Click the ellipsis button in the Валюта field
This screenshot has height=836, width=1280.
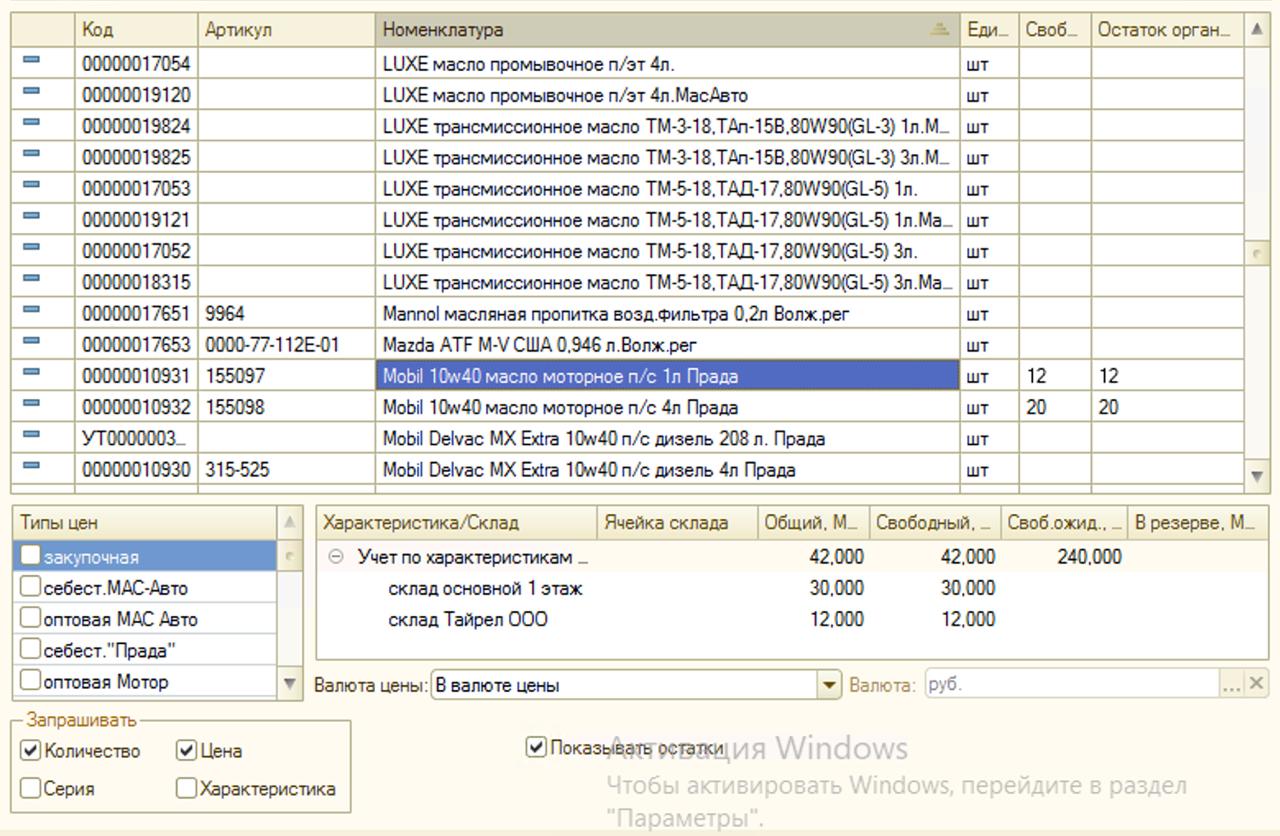(x=1231, y=685)
